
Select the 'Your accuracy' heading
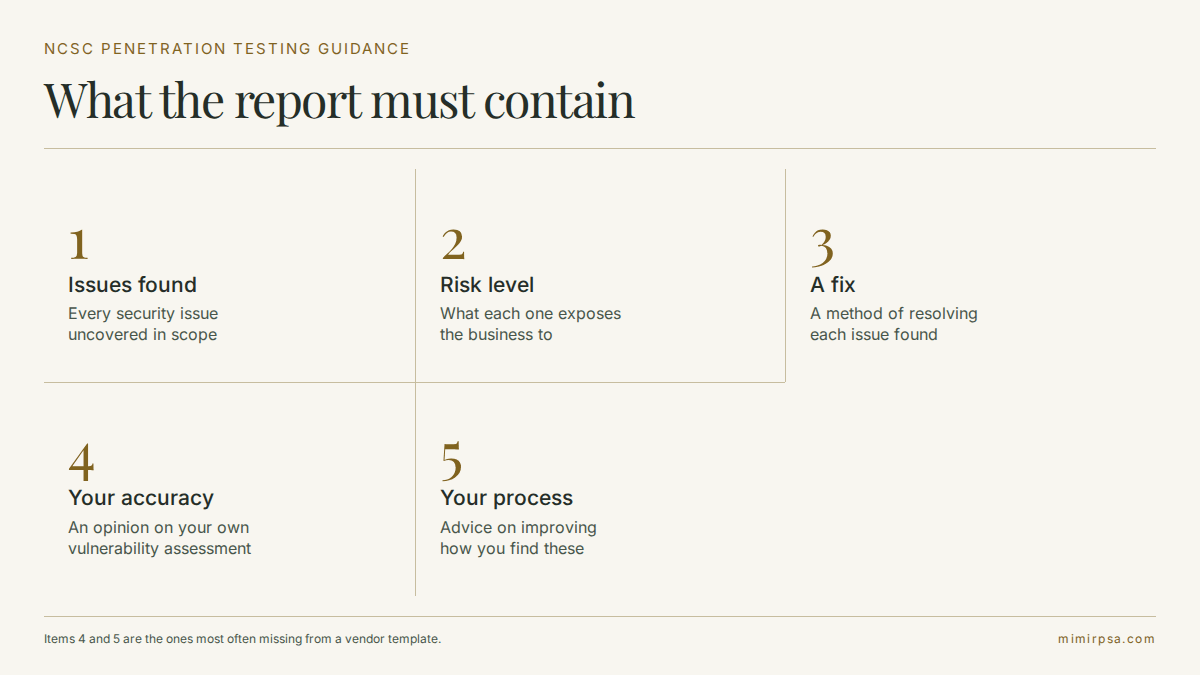pos(141,498)
